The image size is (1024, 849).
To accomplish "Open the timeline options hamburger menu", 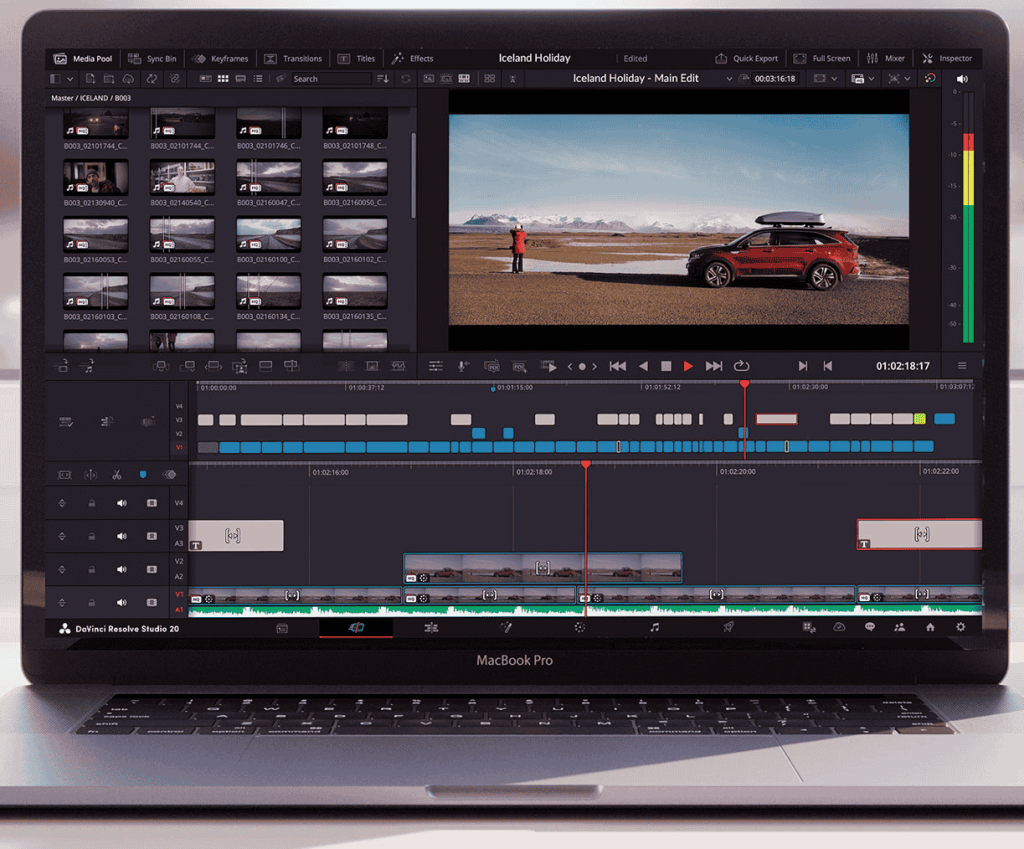I will tap(962, 366).
